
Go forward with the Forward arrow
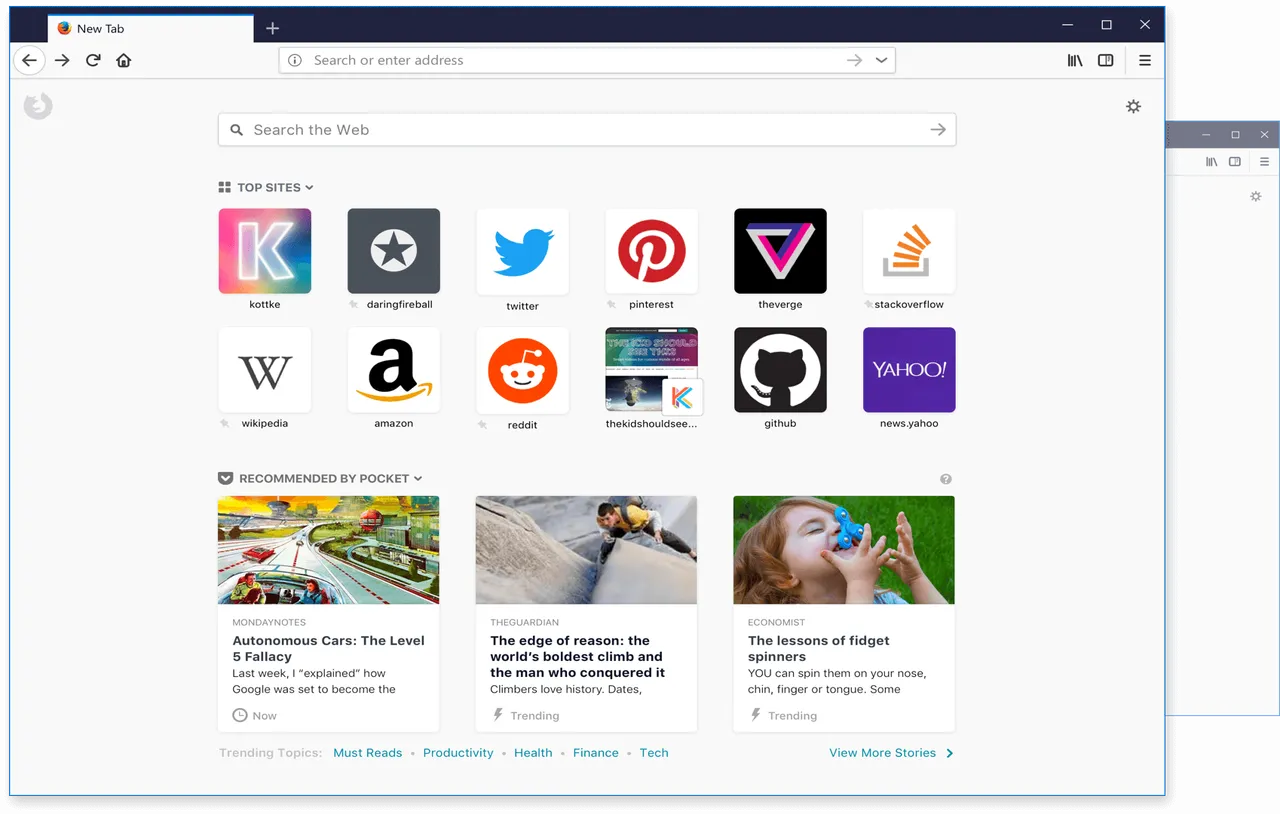coord(62,61)
